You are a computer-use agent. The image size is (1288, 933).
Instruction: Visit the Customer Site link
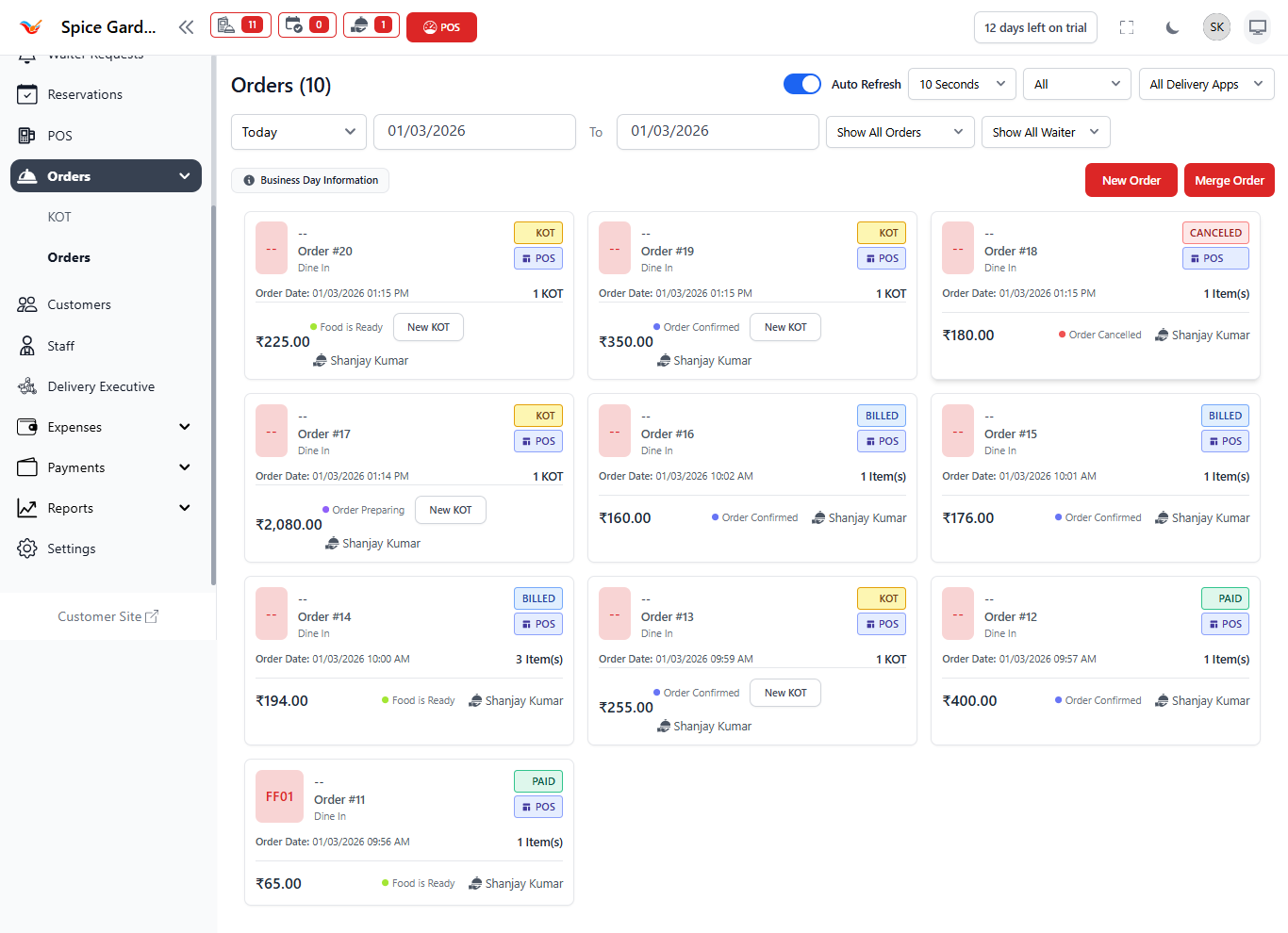(107, 615)
